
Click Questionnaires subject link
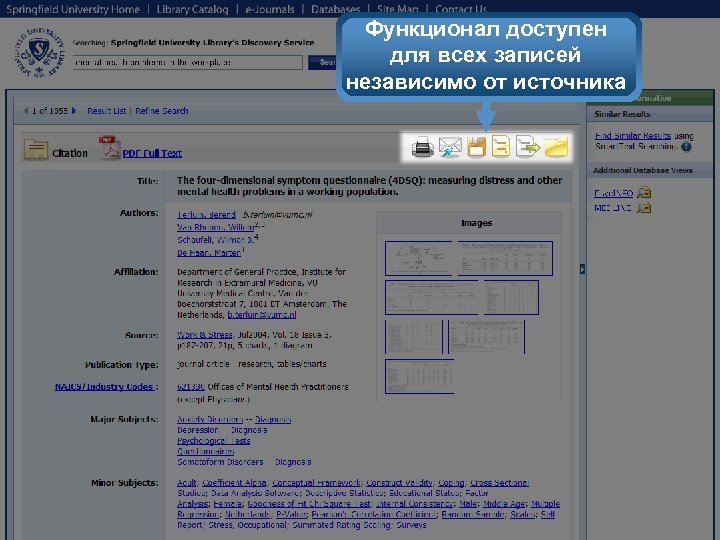[206, 451]
